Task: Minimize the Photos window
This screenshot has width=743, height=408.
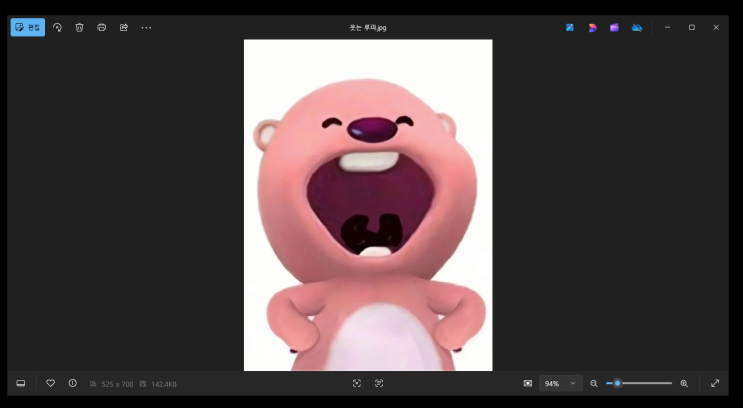Action: (x=667, y=27)
